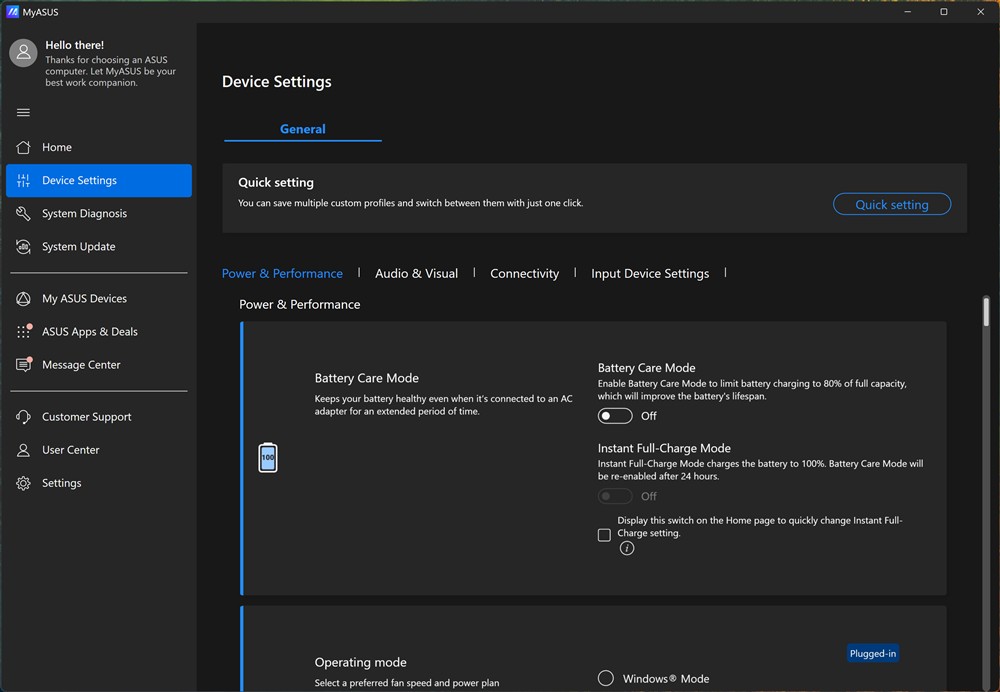Enable the Battery Care Mode toggle

point(615,416)
